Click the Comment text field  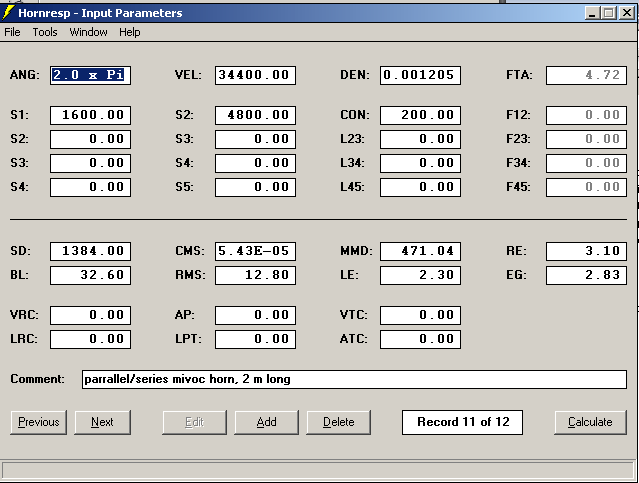click(x=354, y=379)
